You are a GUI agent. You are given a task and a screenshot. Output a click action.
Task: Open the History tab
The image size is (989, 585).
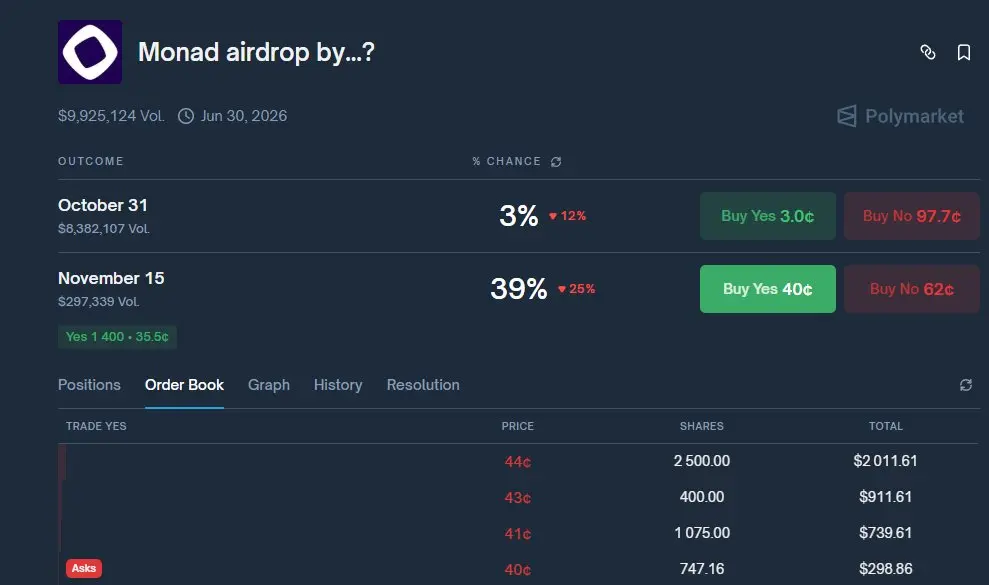(x=338, y=385)
